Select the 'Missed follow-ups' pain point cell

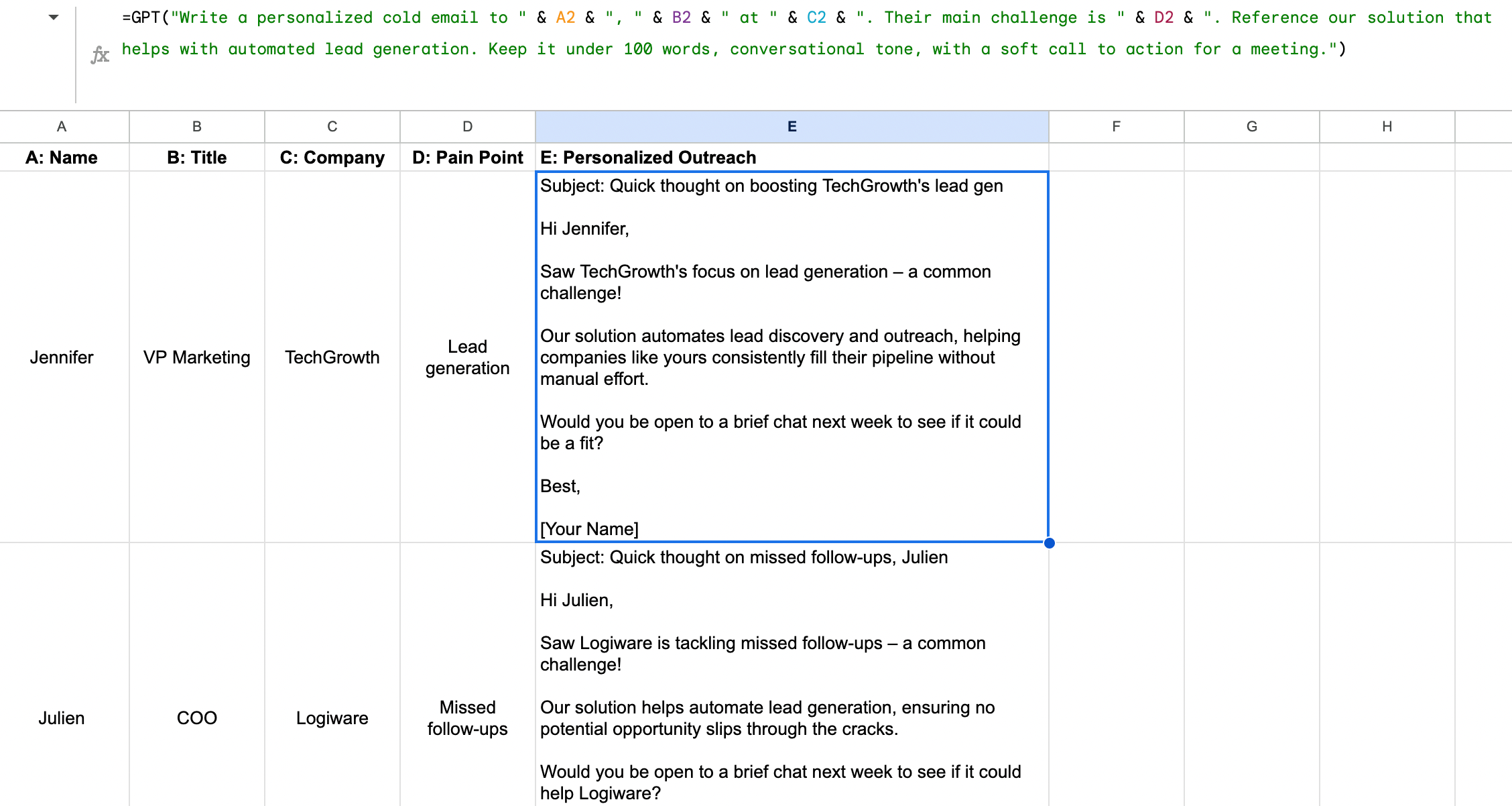tap(468, 717)
